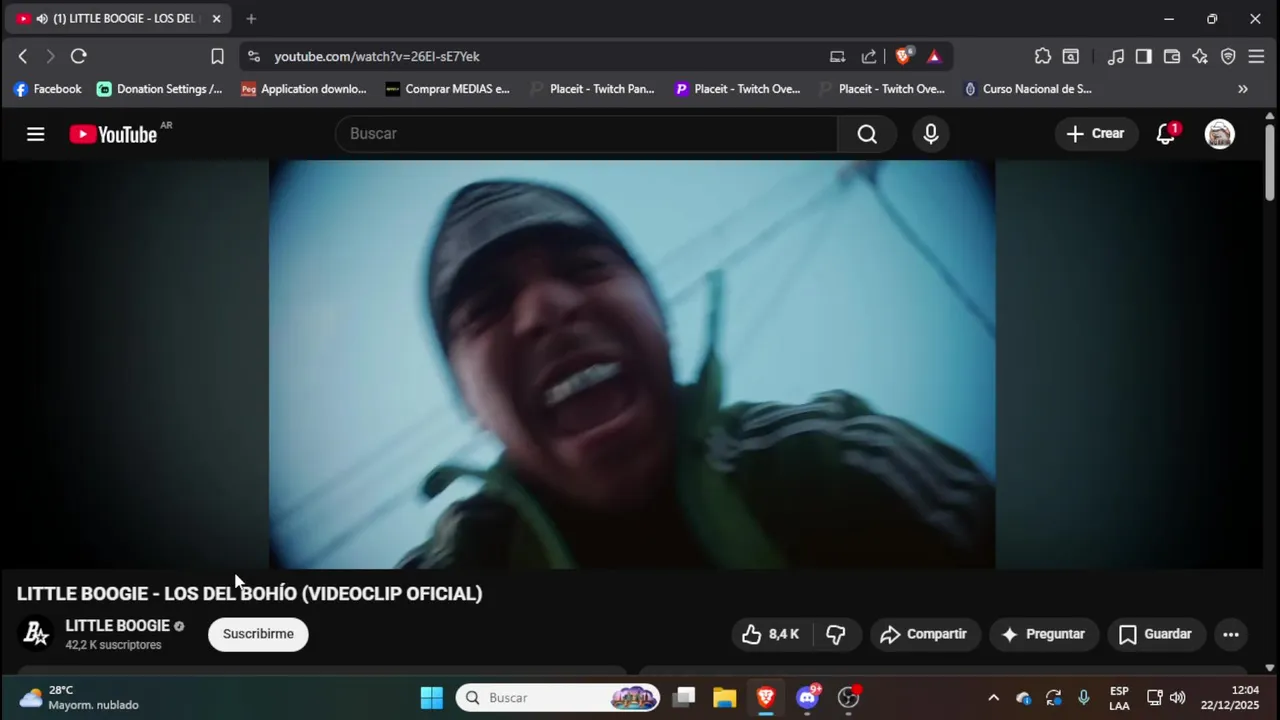The height and width of the screenshot is (720, 1280).
Task: Open browser extensions puzzle icon
Action: (1043, 56)
